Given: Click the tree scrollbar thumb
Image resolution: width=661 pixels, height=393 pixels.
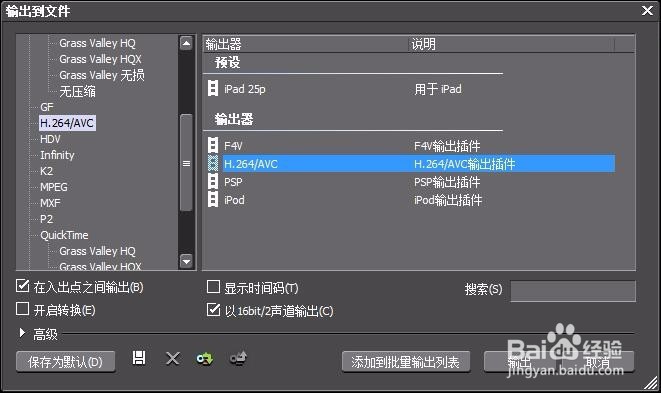Looking at the screenshot, I should (x=186, y=163).
